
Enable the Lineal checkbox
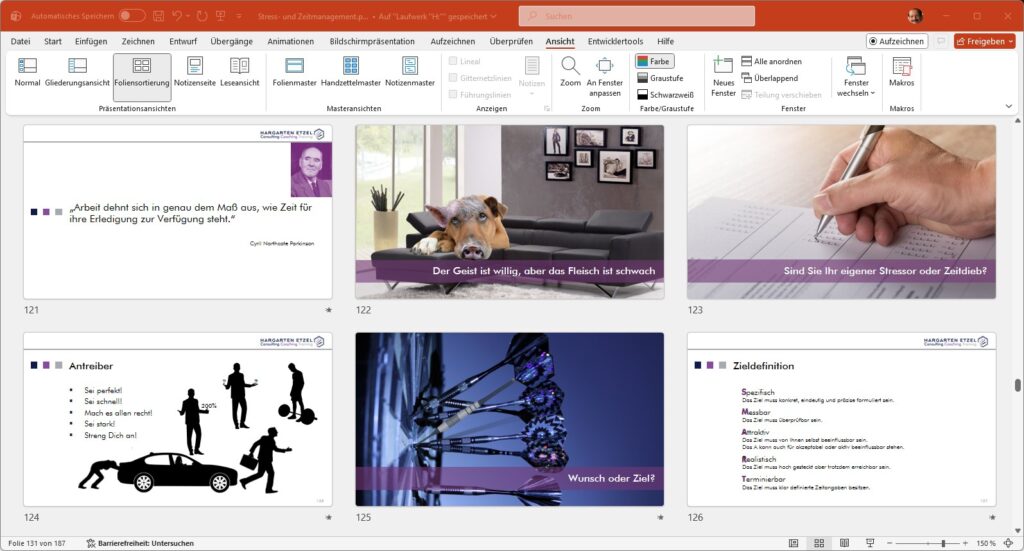(454, 61)
